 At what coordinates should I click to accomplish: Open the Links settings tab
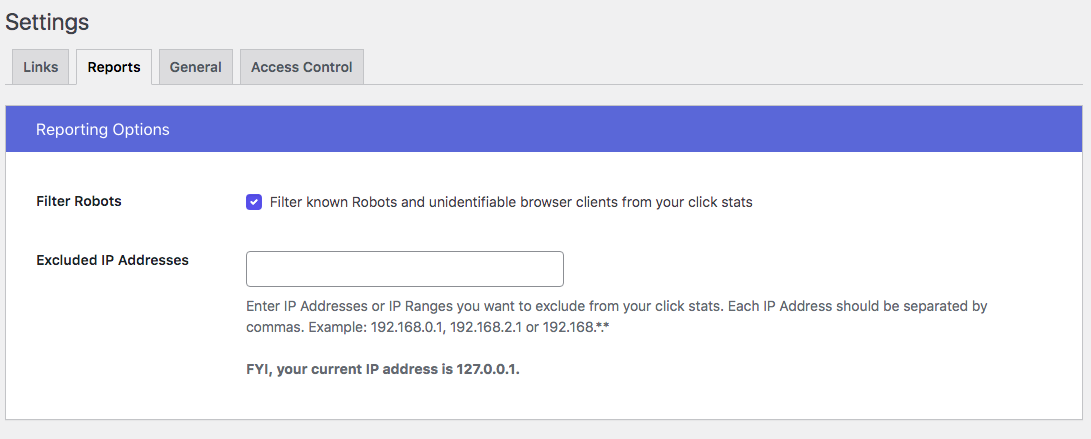pos(41,67)
